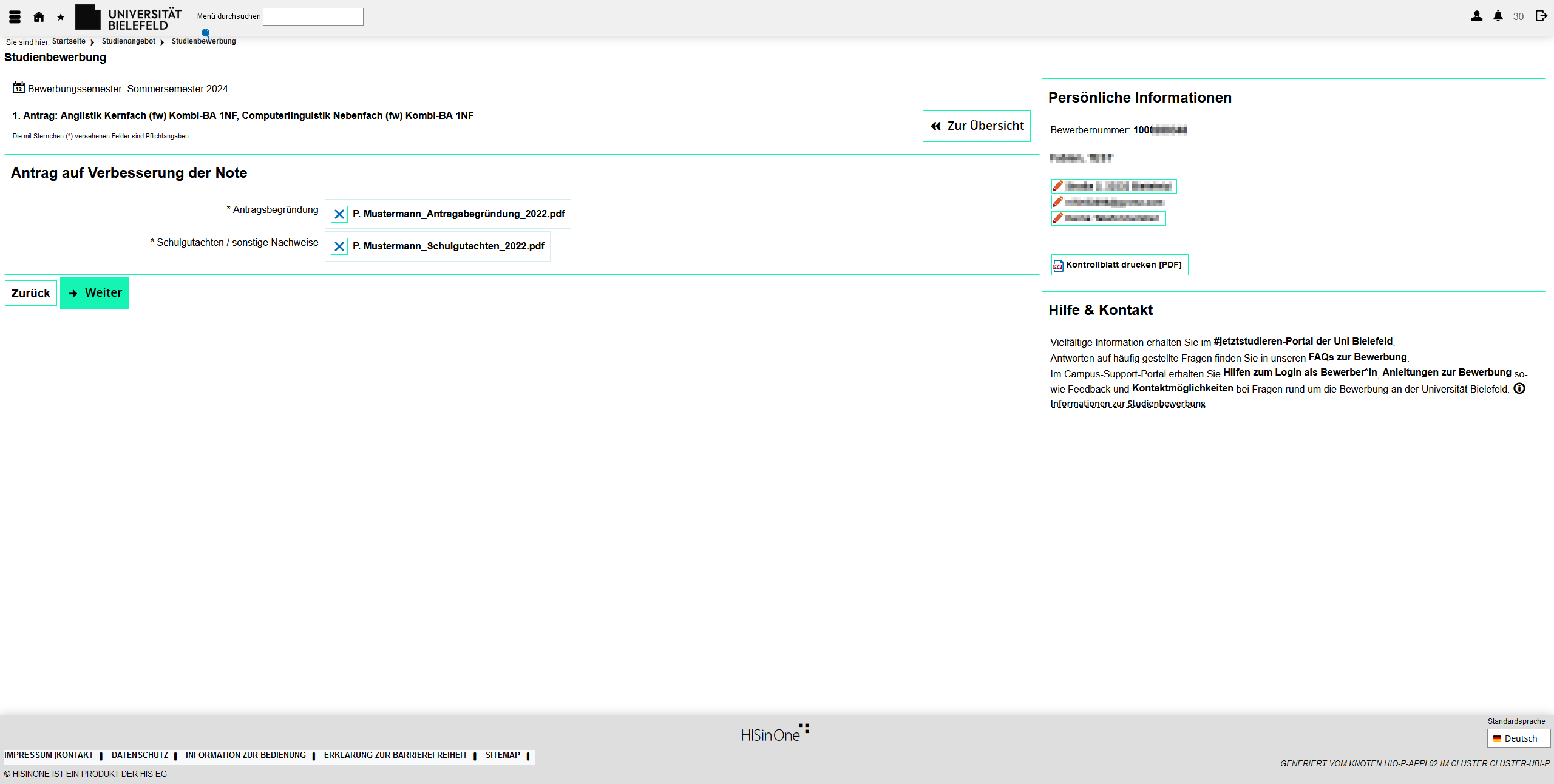This screenshot has height=784, width=1554.
Task: Click the Hilfe & Kontakt heading
Action: (x=1101, y=310)
